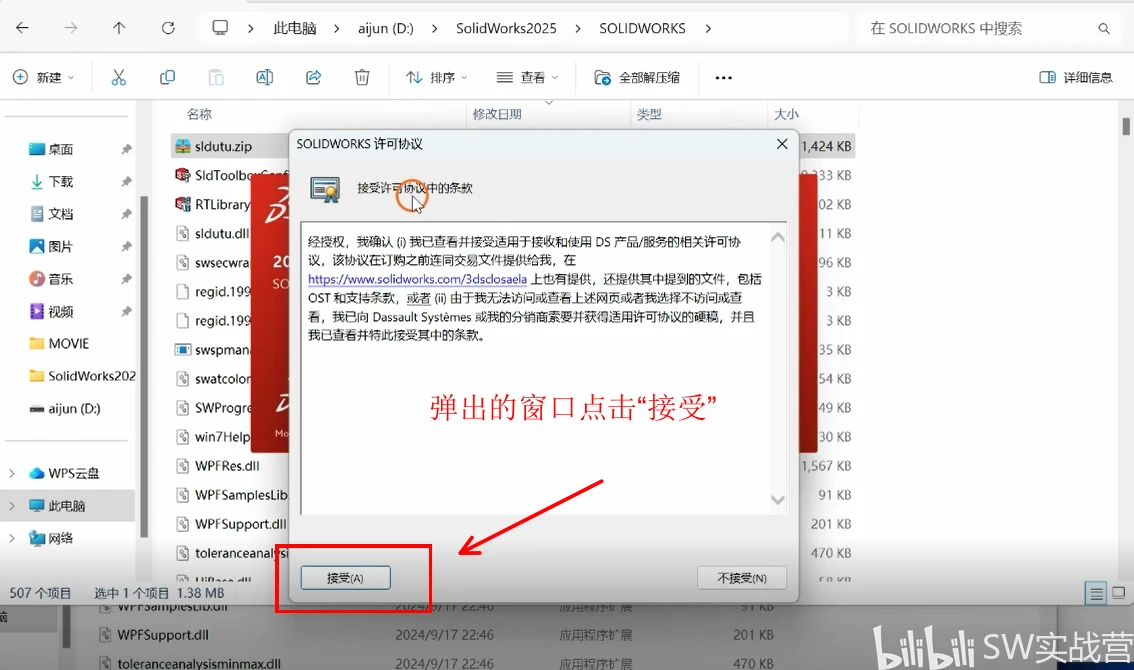Screen dimensions: 1134x670
Task: Toggle 详细信息 details pane
Action: pyautogui.click(x=1075, y=77)
